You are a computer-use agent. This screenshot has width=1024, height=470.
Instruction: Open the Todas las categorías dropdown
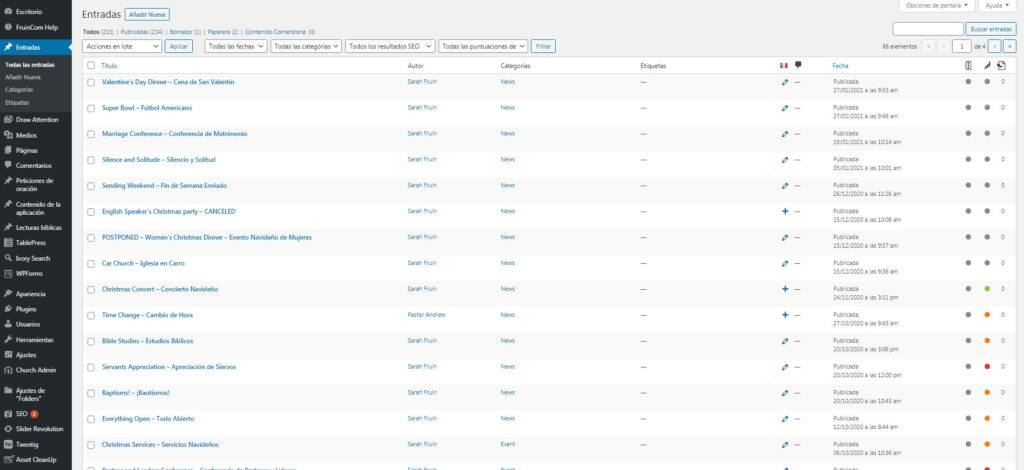pyautogui.click(x=306, y=46)
